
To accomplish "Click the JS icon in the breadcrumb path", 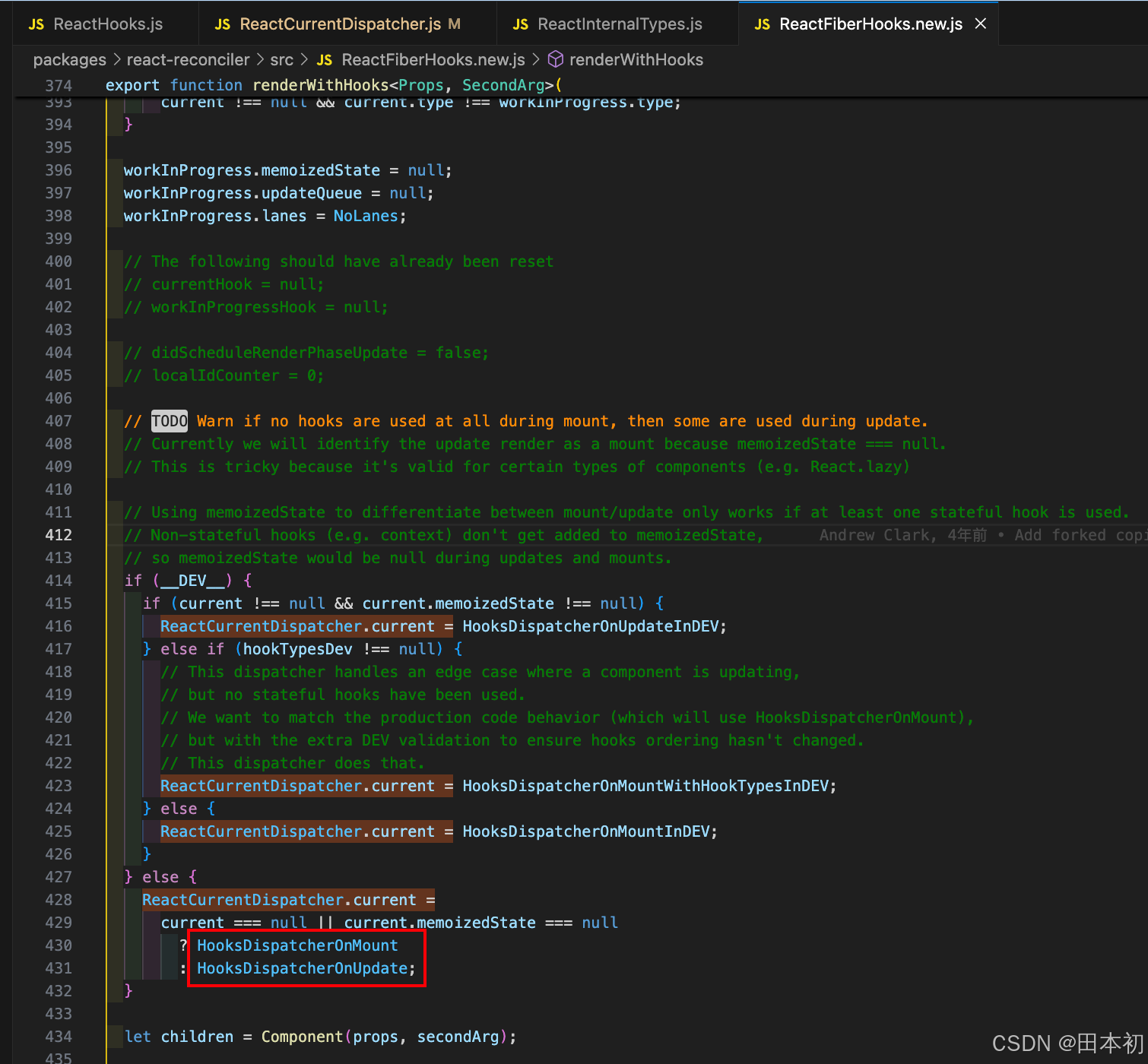I will click(325, 60).
